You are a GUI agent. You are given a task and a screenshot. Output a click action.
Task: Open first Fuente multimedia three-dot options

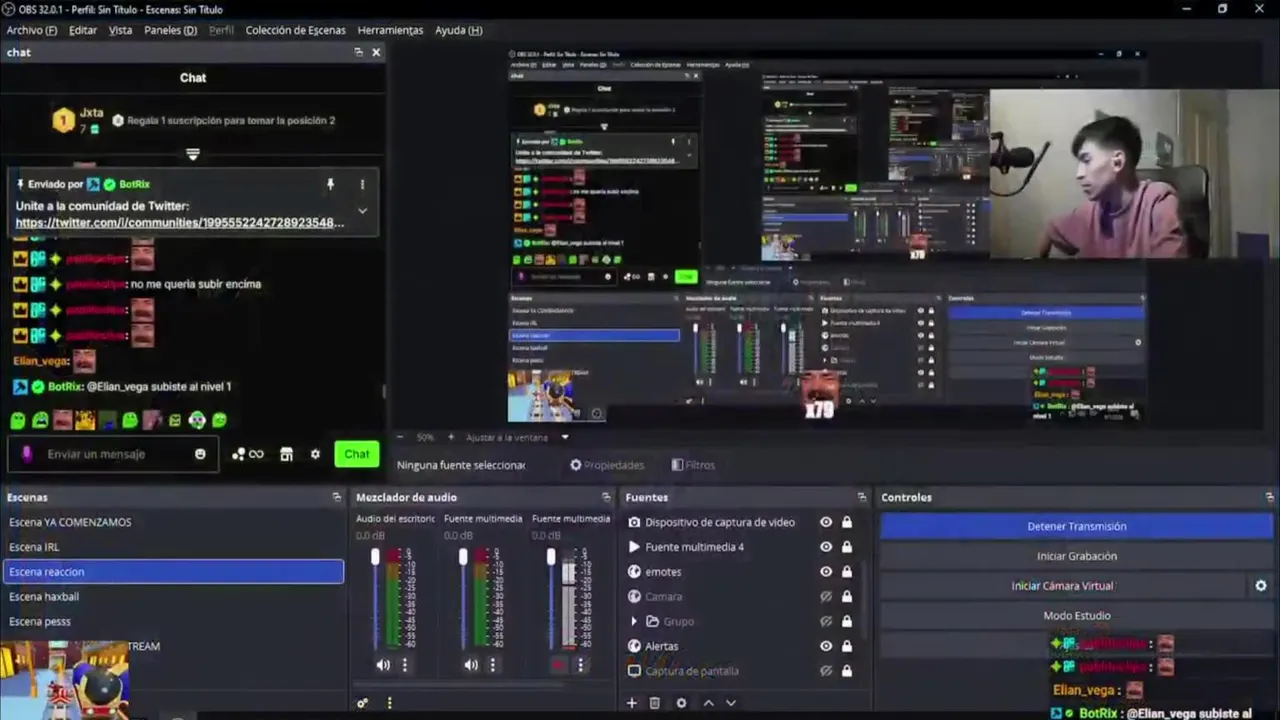point(492,665)
